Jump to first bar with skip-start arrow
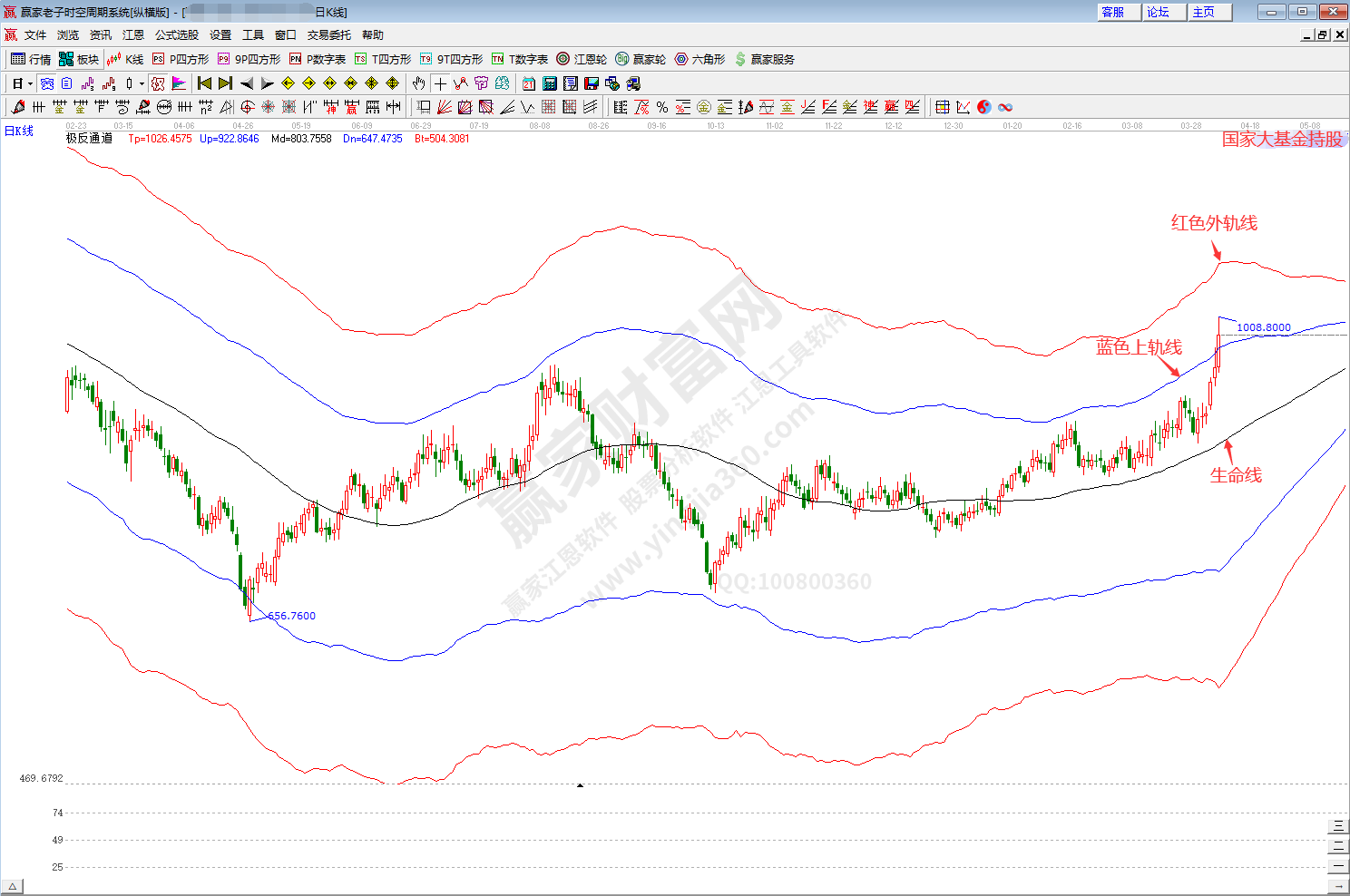This screenshot has height=896, width=1350. click(204, 83)
